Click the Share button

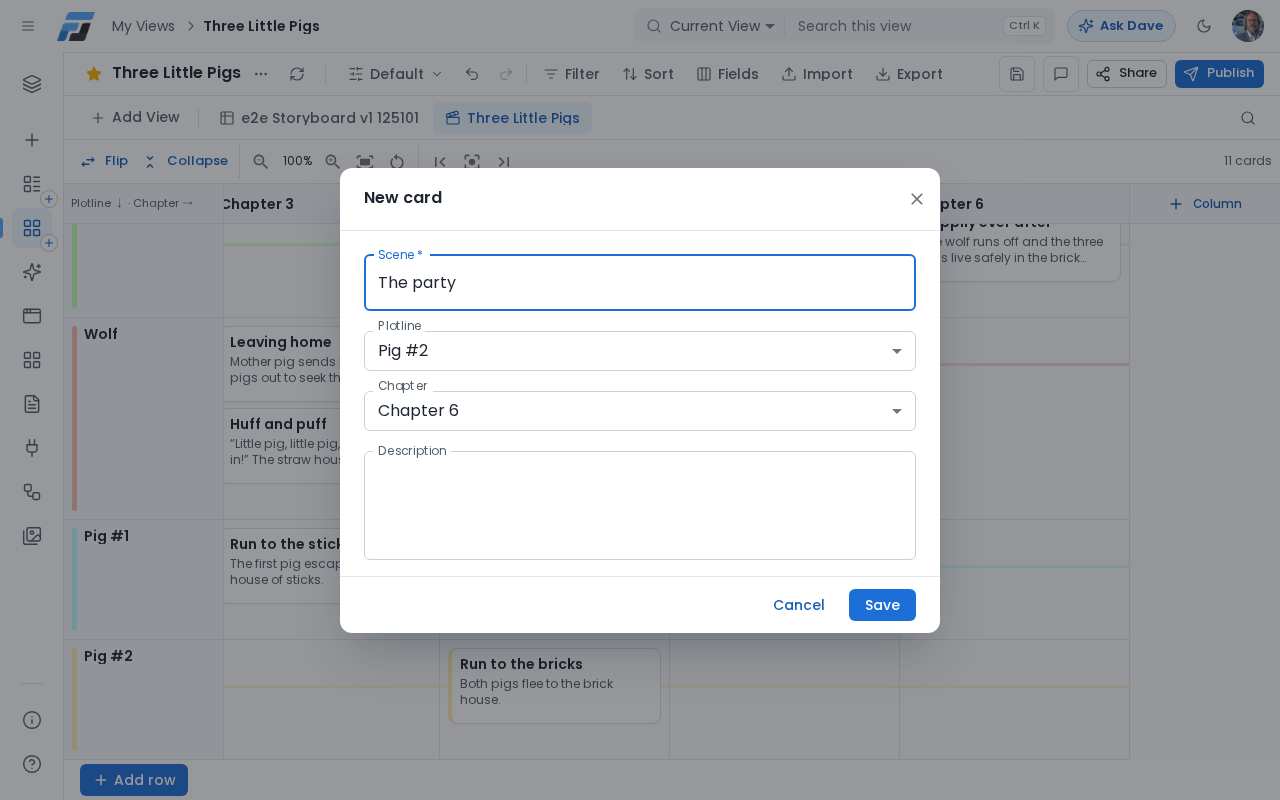[x=1127, y=74]
